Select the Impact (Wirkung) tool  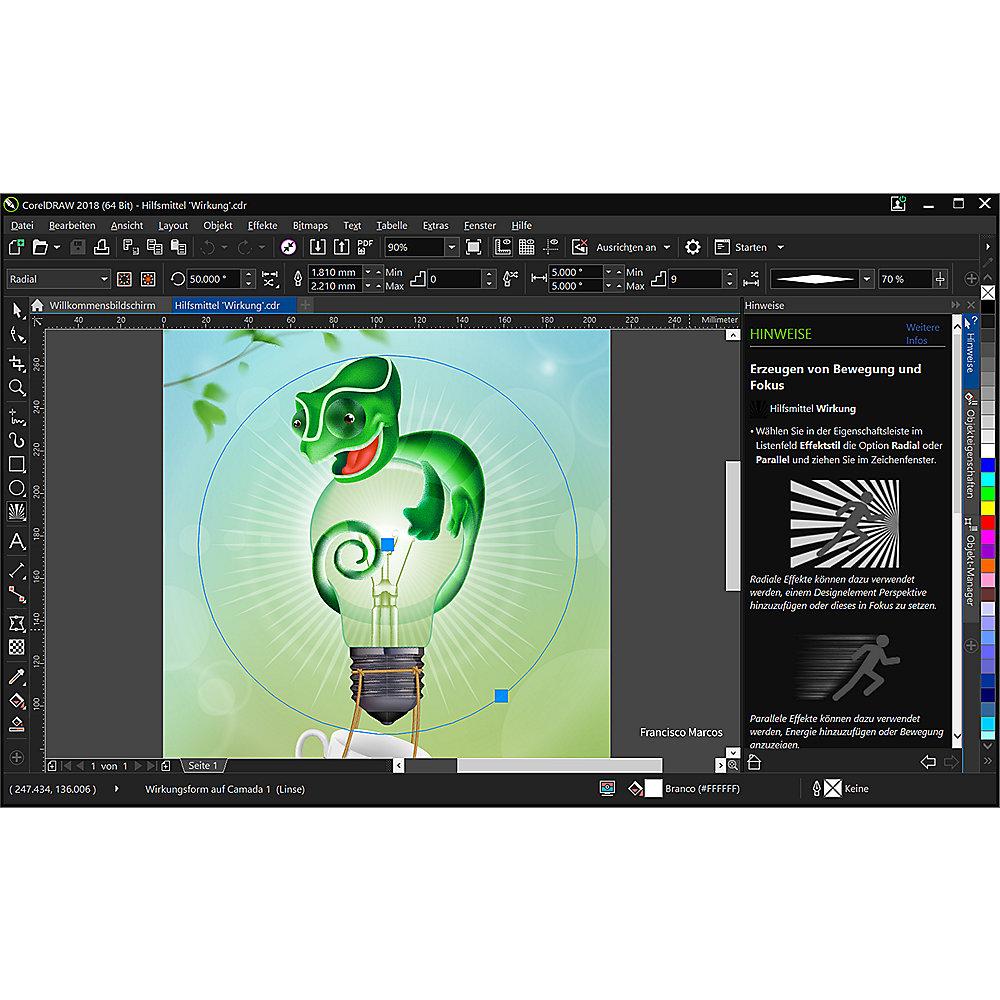(17, 512)
